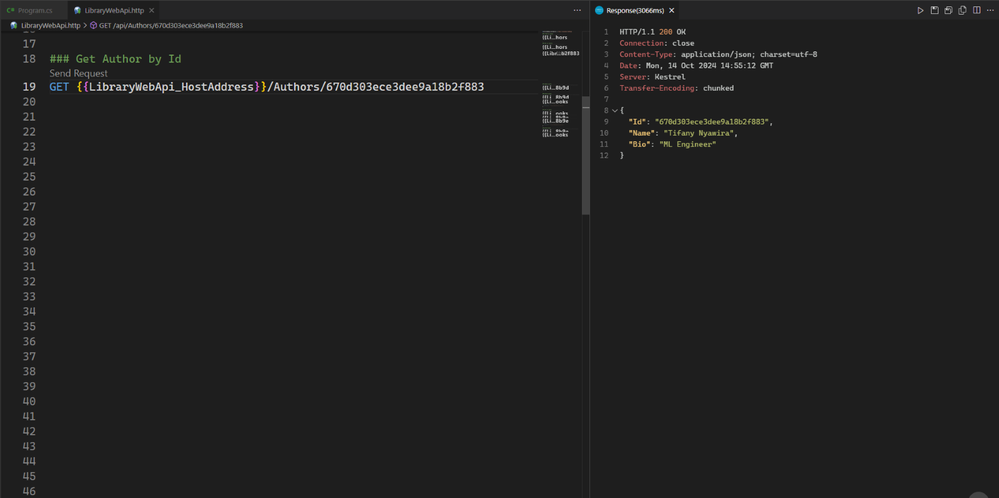Open GET /api/Authors breadcrumb symbol dropdown

coord(170,25)
